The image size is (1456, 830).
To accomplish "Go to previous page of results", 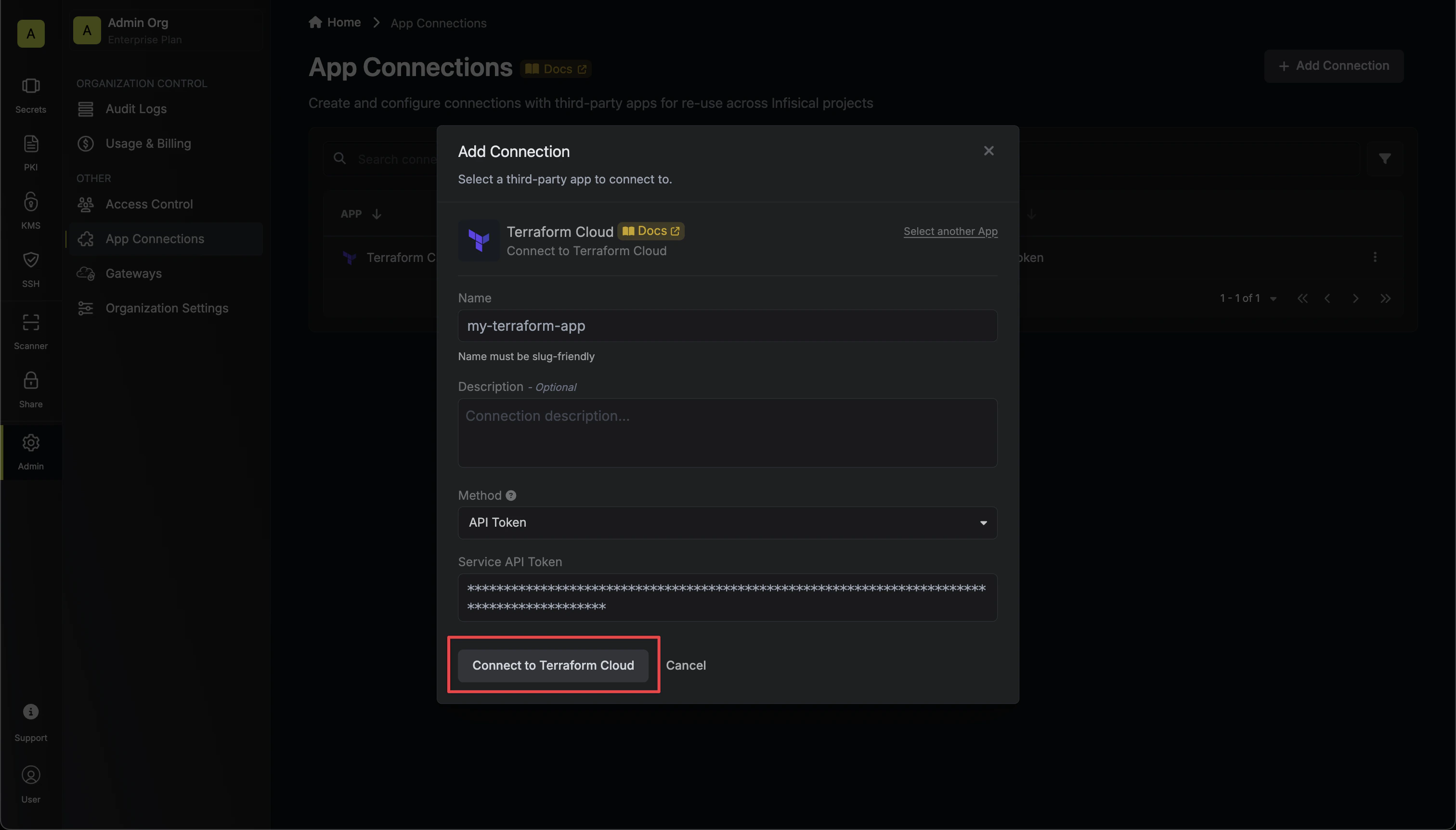I will [x=1328, y=298].
